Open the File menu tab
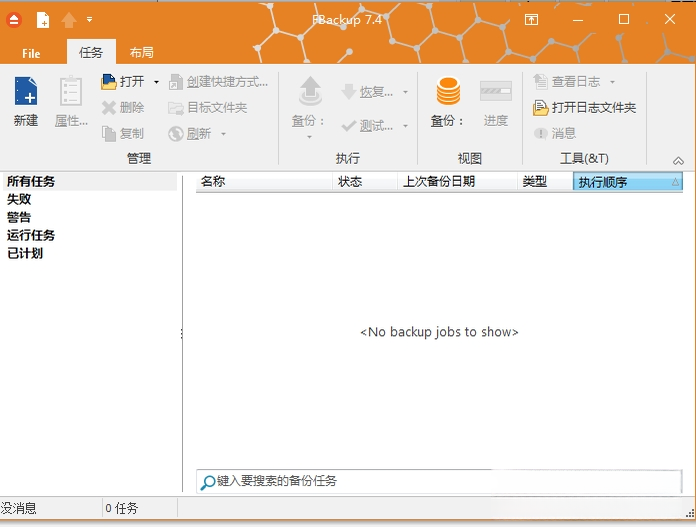The width and height of the screenshot is (696, 527). (31, 53)
